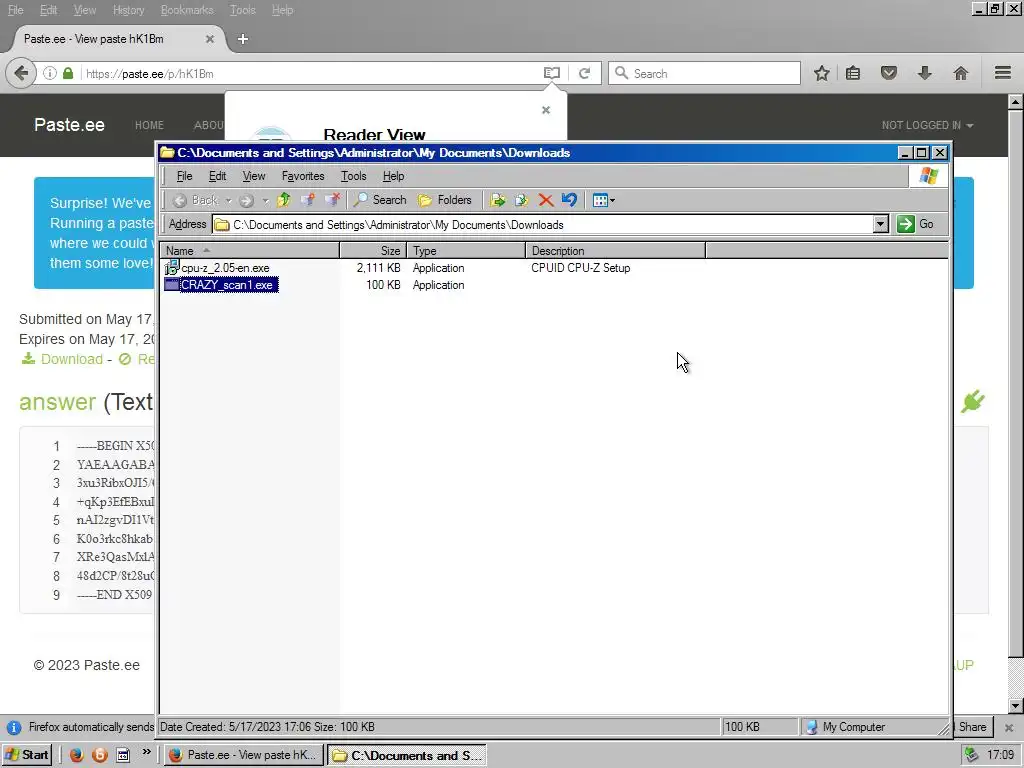This screenshot has width=1024, height=768.
Task: Click 'CPUID CPU-Z Setup' description cell
Action: point(581,268)
